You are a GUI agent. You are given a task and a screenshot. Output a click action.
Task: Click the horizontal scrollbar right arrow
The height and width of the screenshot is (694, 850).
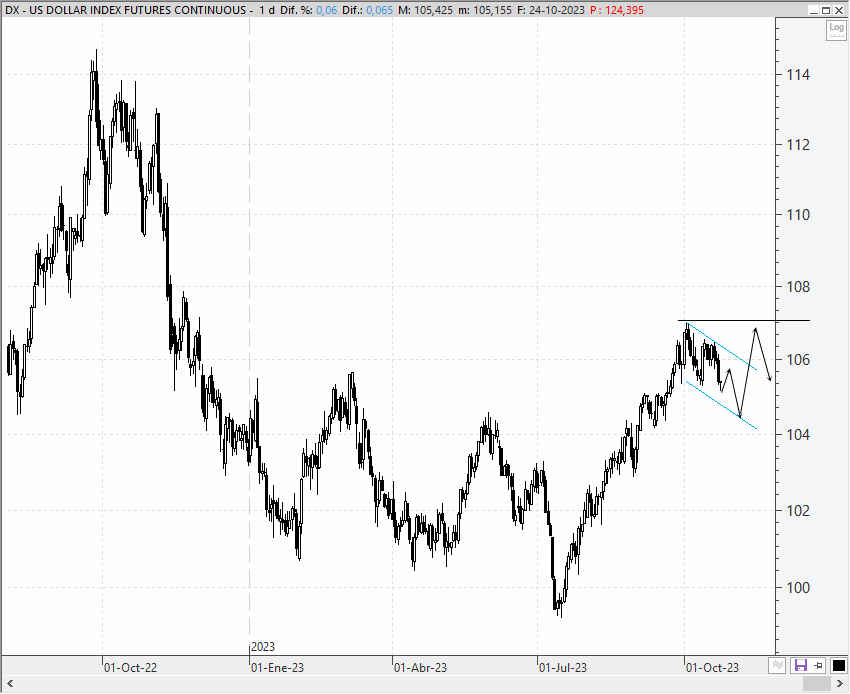(840, 683)
